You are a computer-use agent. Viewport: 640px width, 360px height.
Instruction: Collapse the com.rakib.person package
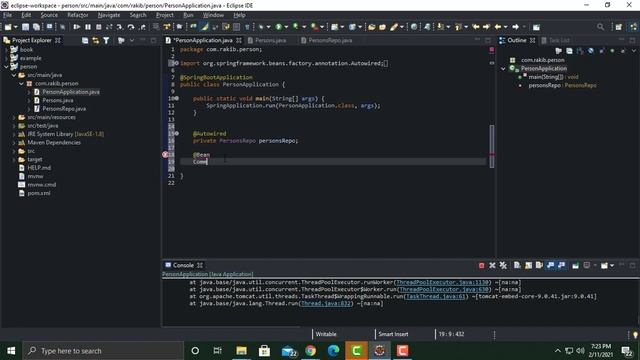click(x=21, y=84)
